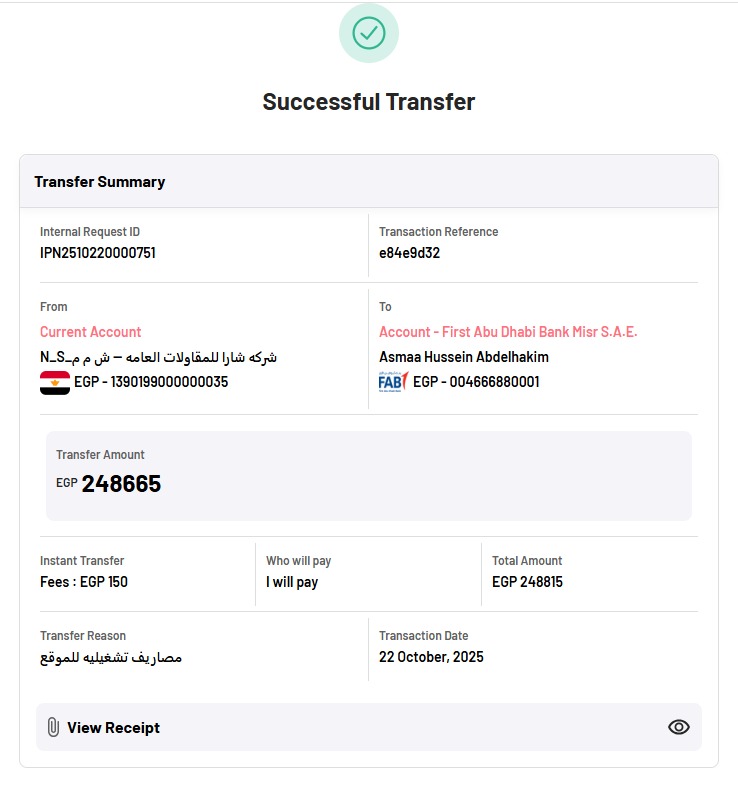
Task: Click the transaction date 22 October, 2025
Action: (431, 657)
